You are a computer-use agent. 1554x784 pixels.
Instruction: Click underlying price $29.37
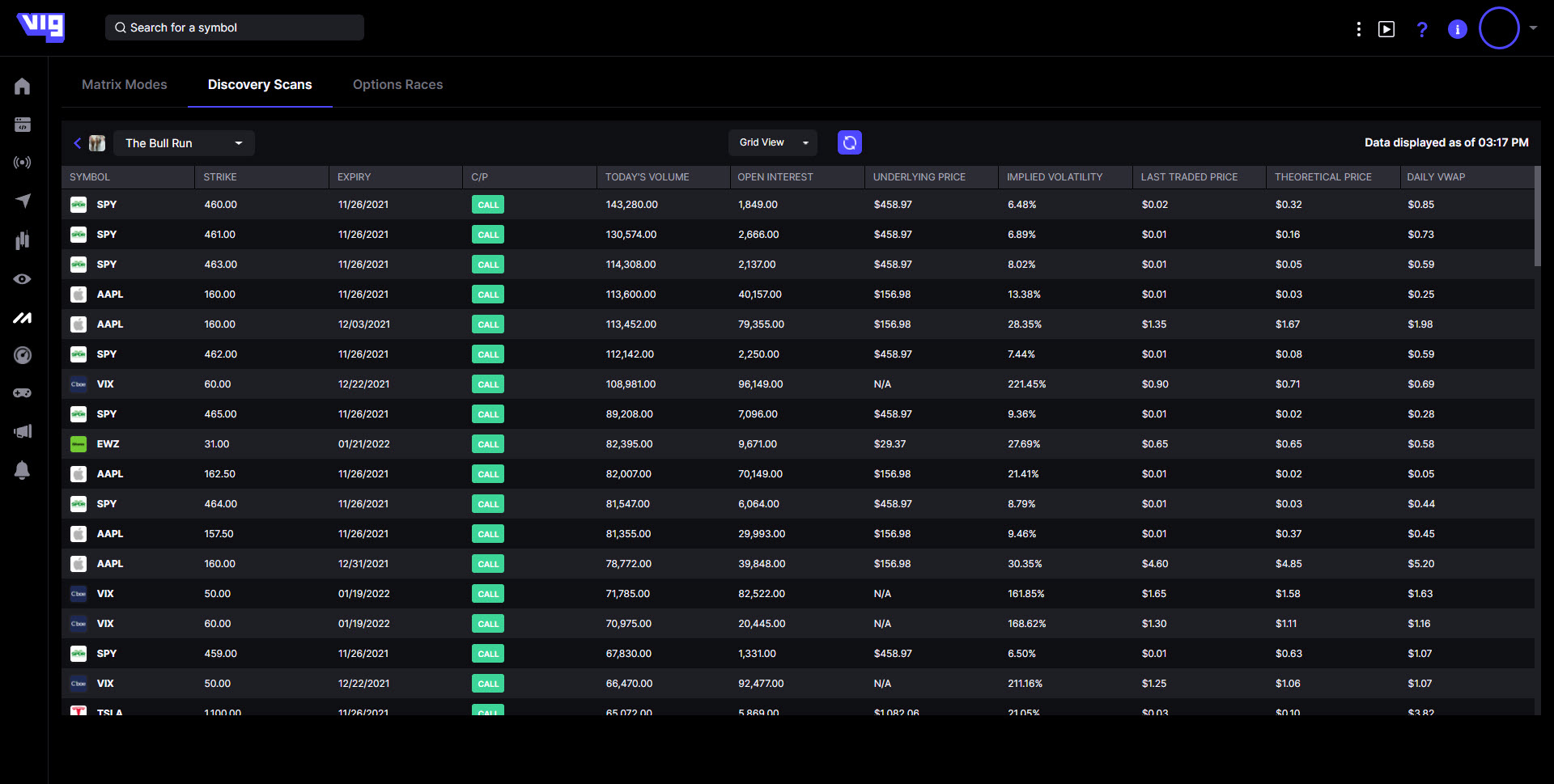pyautogui.click(x=890, y=444)
